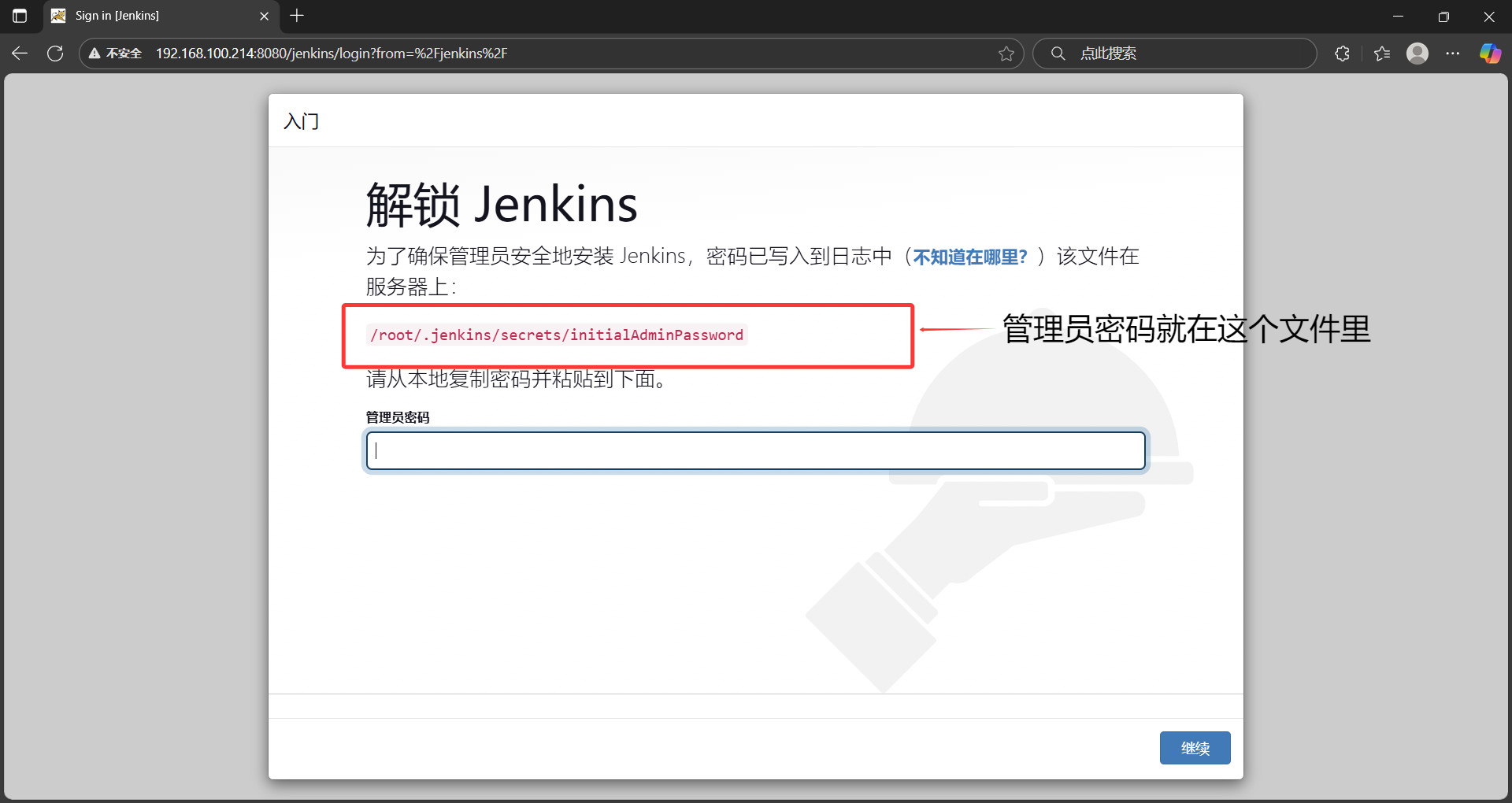The width and height of the screenshot is (1512, 803).
Task: Click the 解锁 Jenkins heading
Action: pyautogui.click(x=502, y=205)
